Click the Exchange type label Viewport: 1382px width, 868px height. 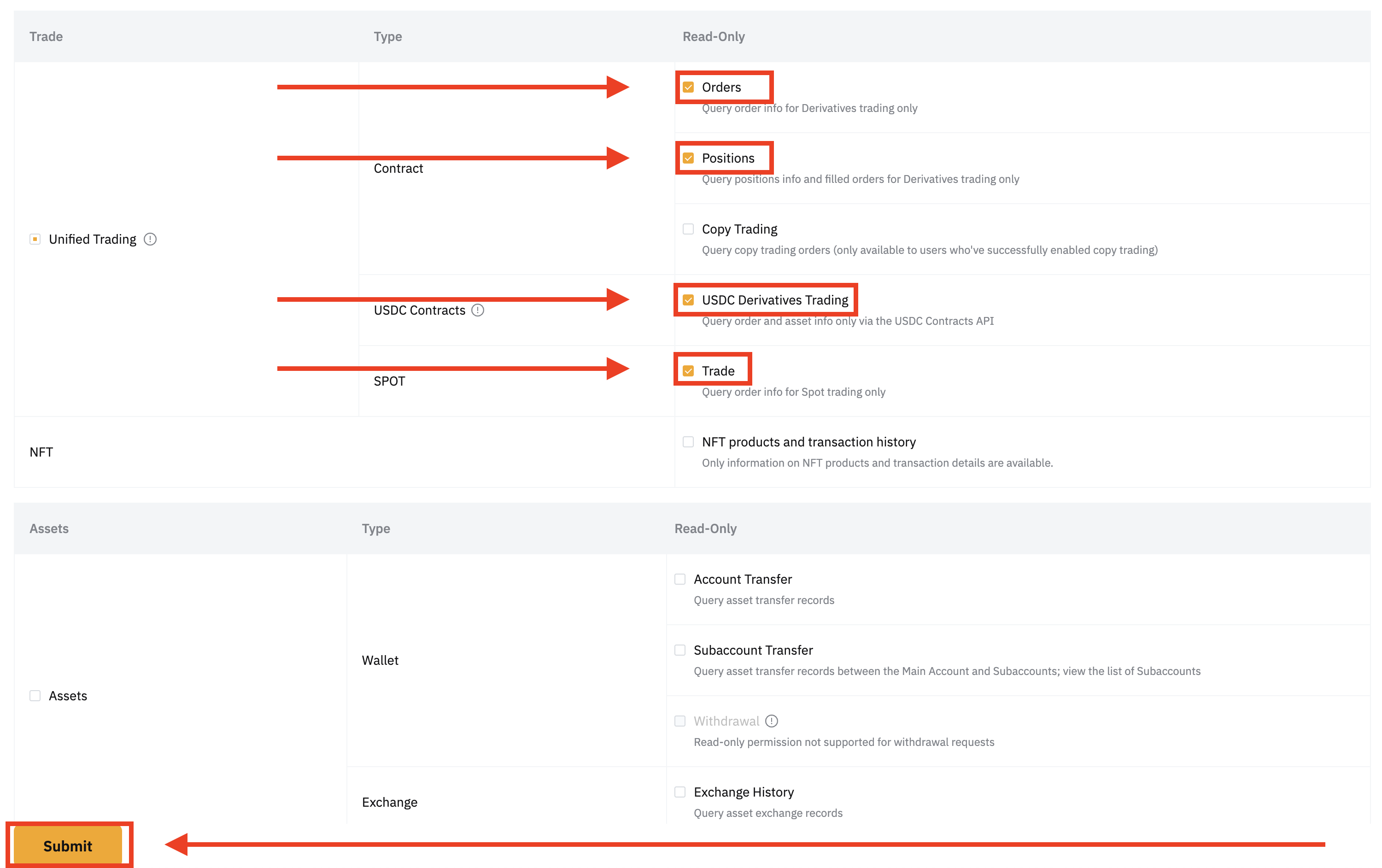(x=390, y=802)
